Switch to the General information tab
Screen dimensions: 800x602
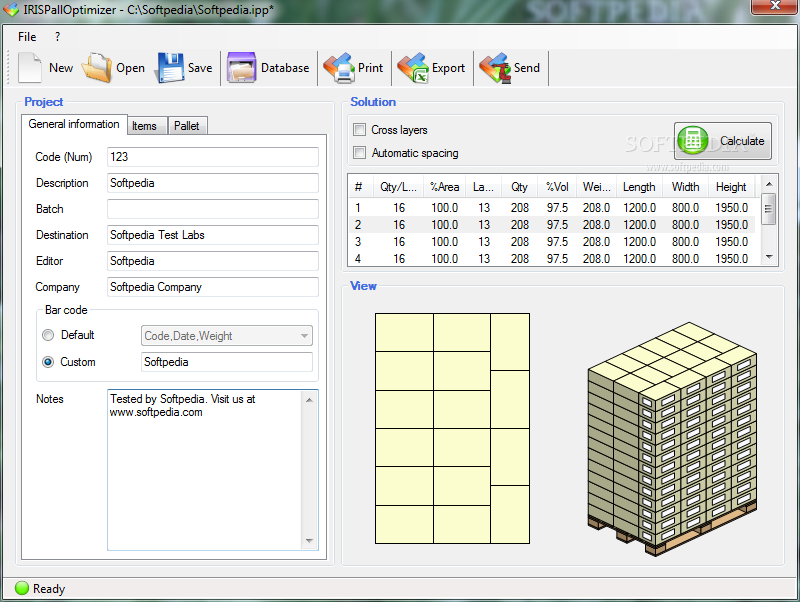(x=74, y=124)
